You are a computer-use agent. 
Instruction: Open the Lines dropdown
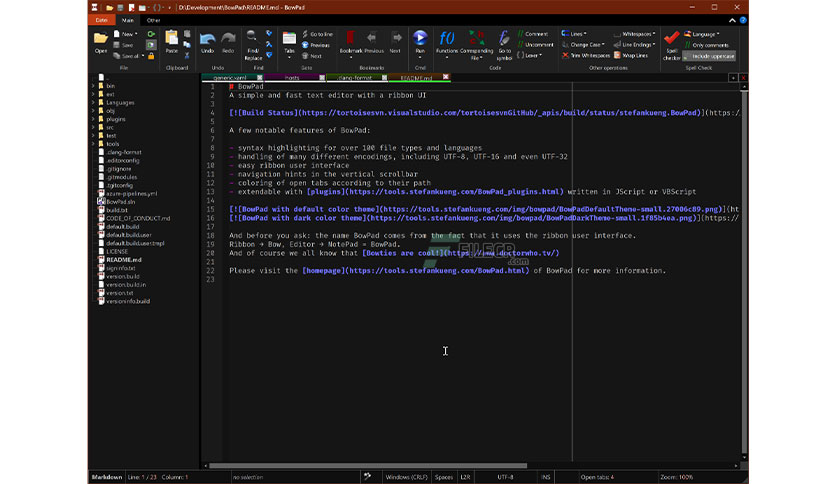[x=574, y=34]
